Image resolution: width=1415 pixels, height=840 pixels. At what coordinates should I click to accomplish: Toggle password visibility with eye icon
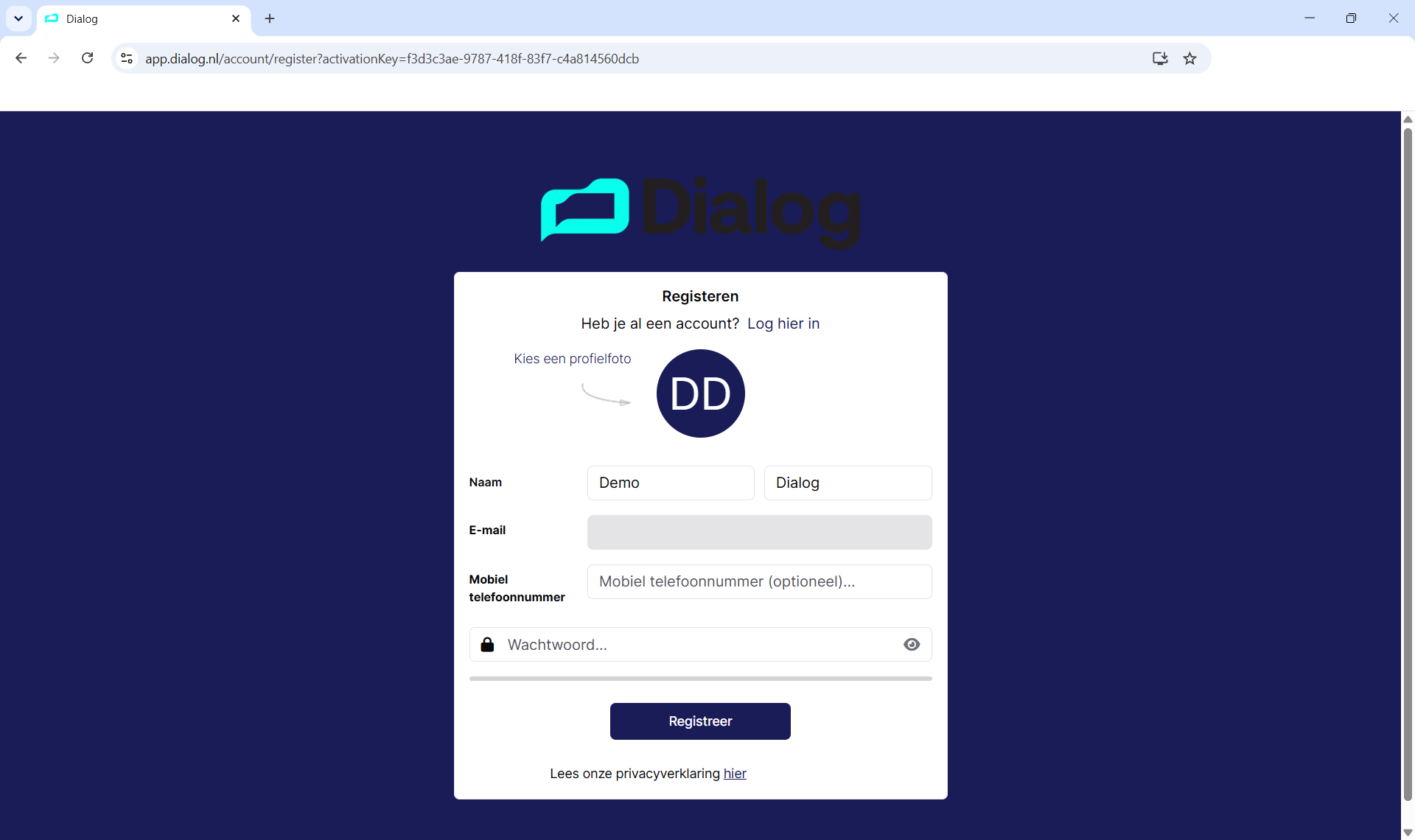click(912, 645)
